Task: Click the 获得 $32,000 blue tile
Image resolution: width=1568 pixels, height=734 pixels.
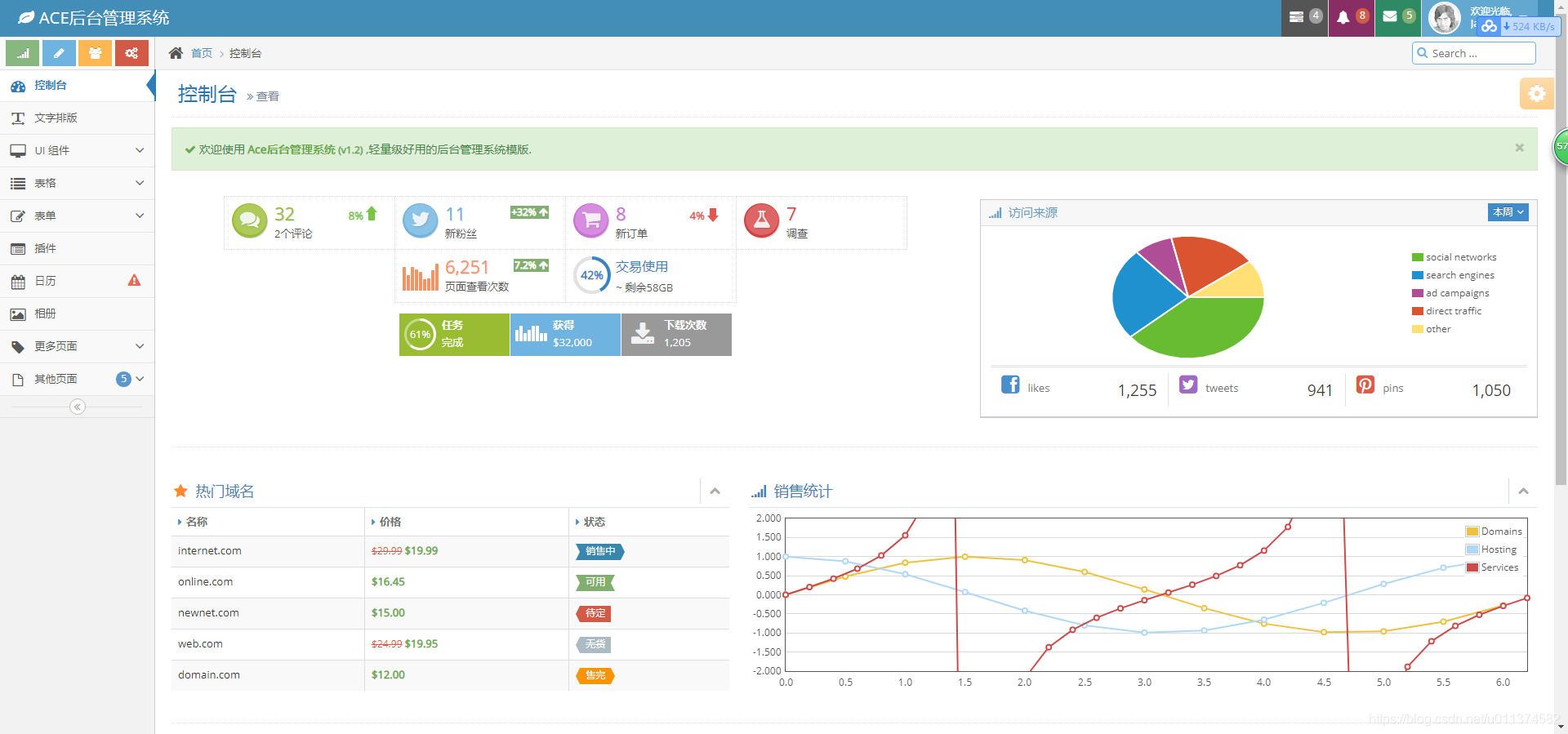Action: [565, 334]
